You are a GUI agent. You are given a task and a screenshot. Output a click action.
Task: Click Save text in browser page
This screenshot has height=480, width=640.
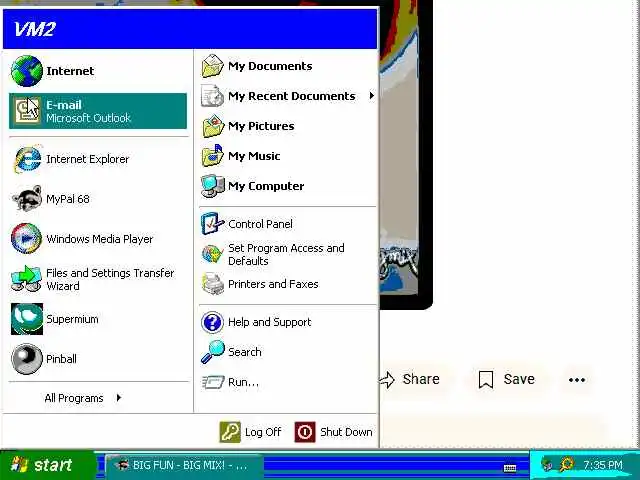click(519, 379)
